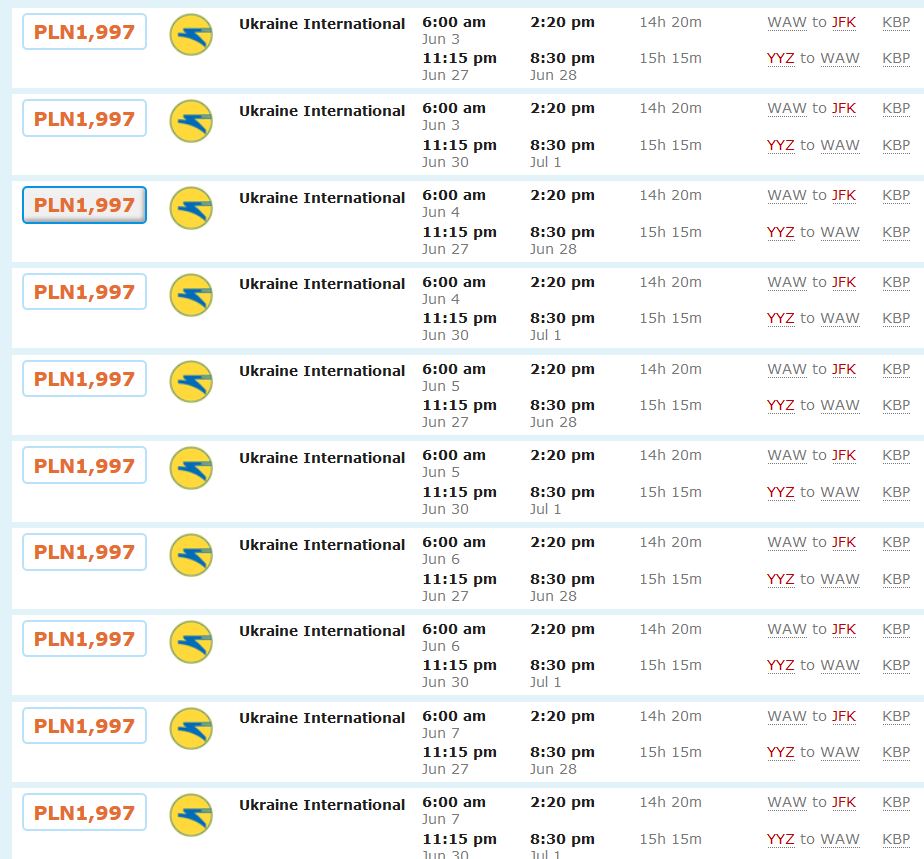Click KBP stopover on Jun 4–Jun 27 outbound
This screenshot has height=859, width=924.
[896, 196]
